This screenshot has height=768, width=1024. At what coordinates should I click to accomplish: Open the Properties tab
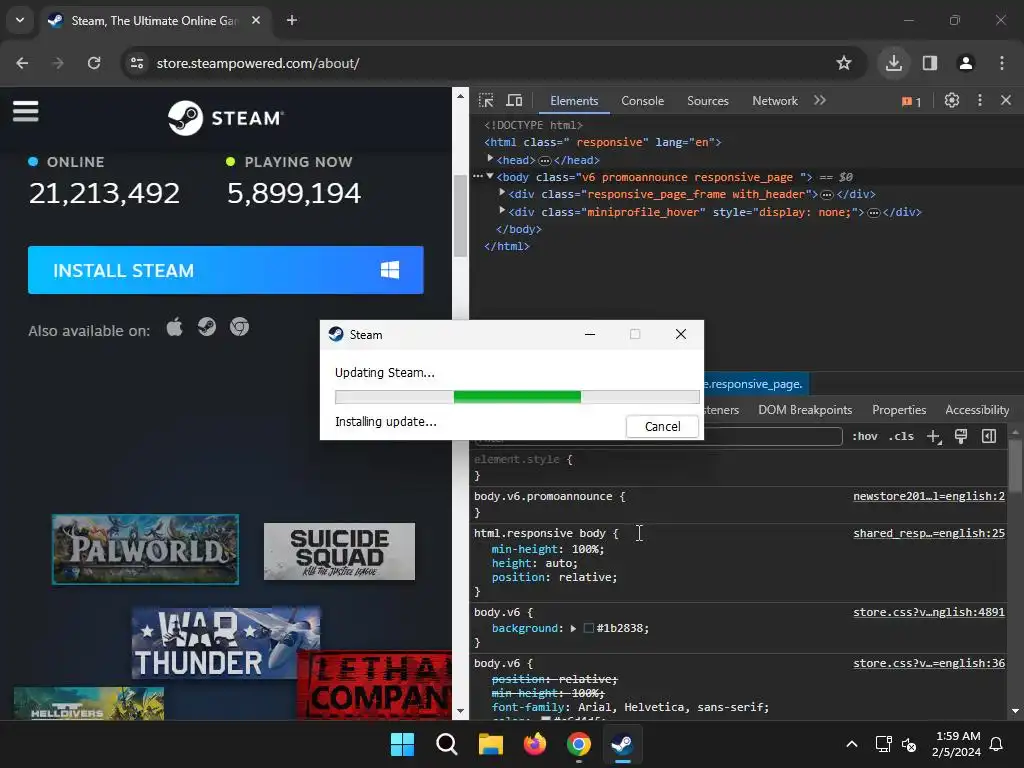coord(899,409)
